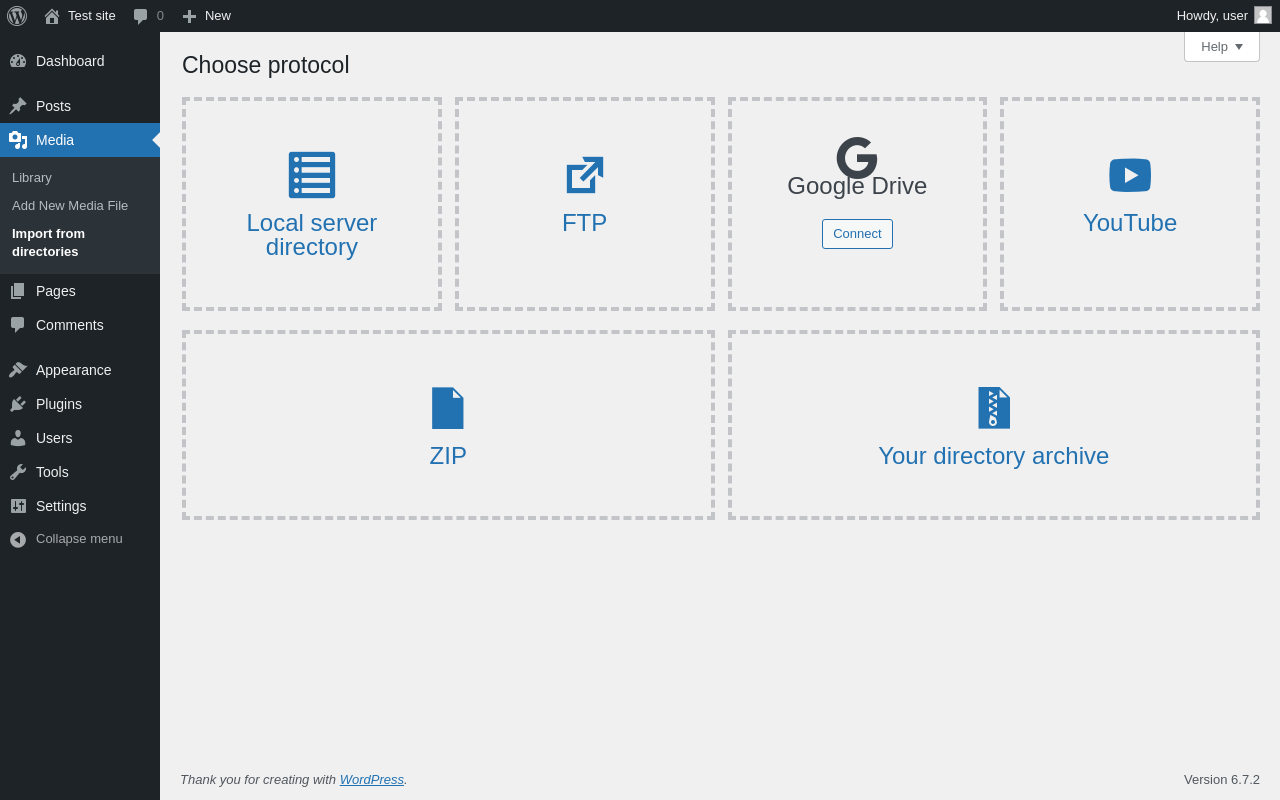
Task: Click the Users person icon
Action: 18,438
